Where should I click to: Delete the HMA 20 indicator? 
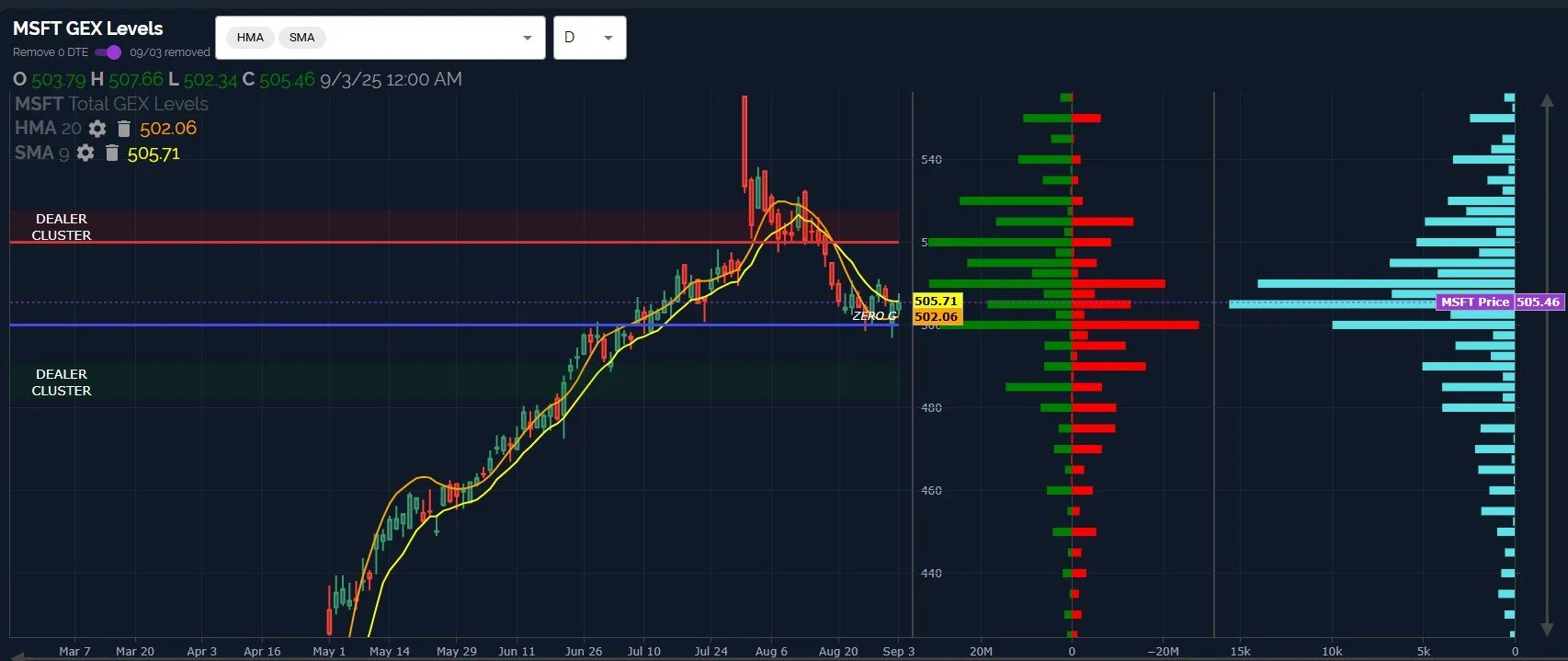tap(124, 129)
